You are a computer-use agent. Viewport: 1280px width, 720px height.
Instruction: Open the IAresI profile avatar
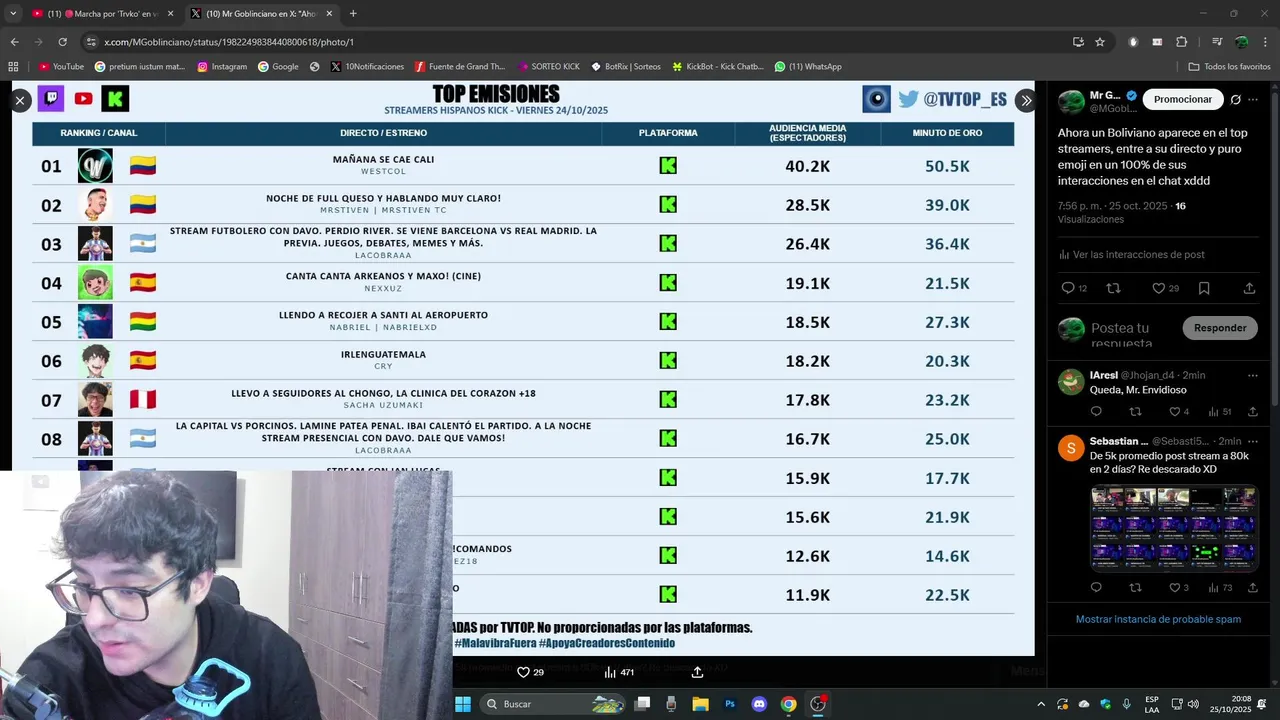point(1071,380)
